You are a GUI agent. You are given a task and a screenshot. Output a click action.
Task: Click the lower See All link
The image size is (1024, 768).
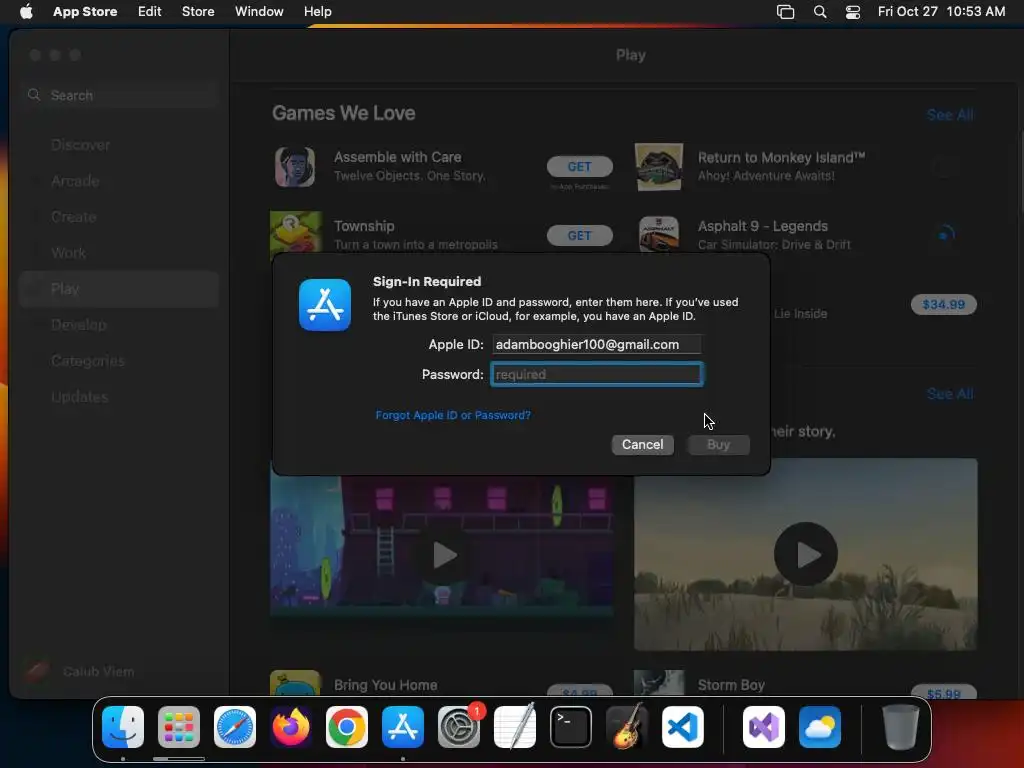950,394
